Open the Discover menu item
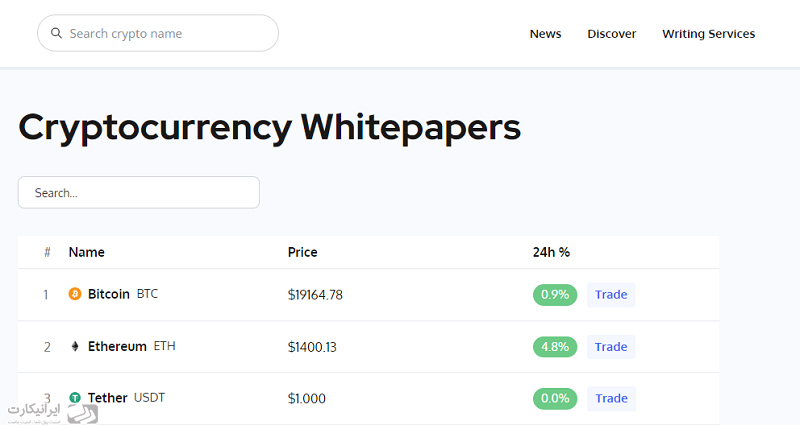The height and width of the screenshot is (425, 800). click(x=612, y=34)
